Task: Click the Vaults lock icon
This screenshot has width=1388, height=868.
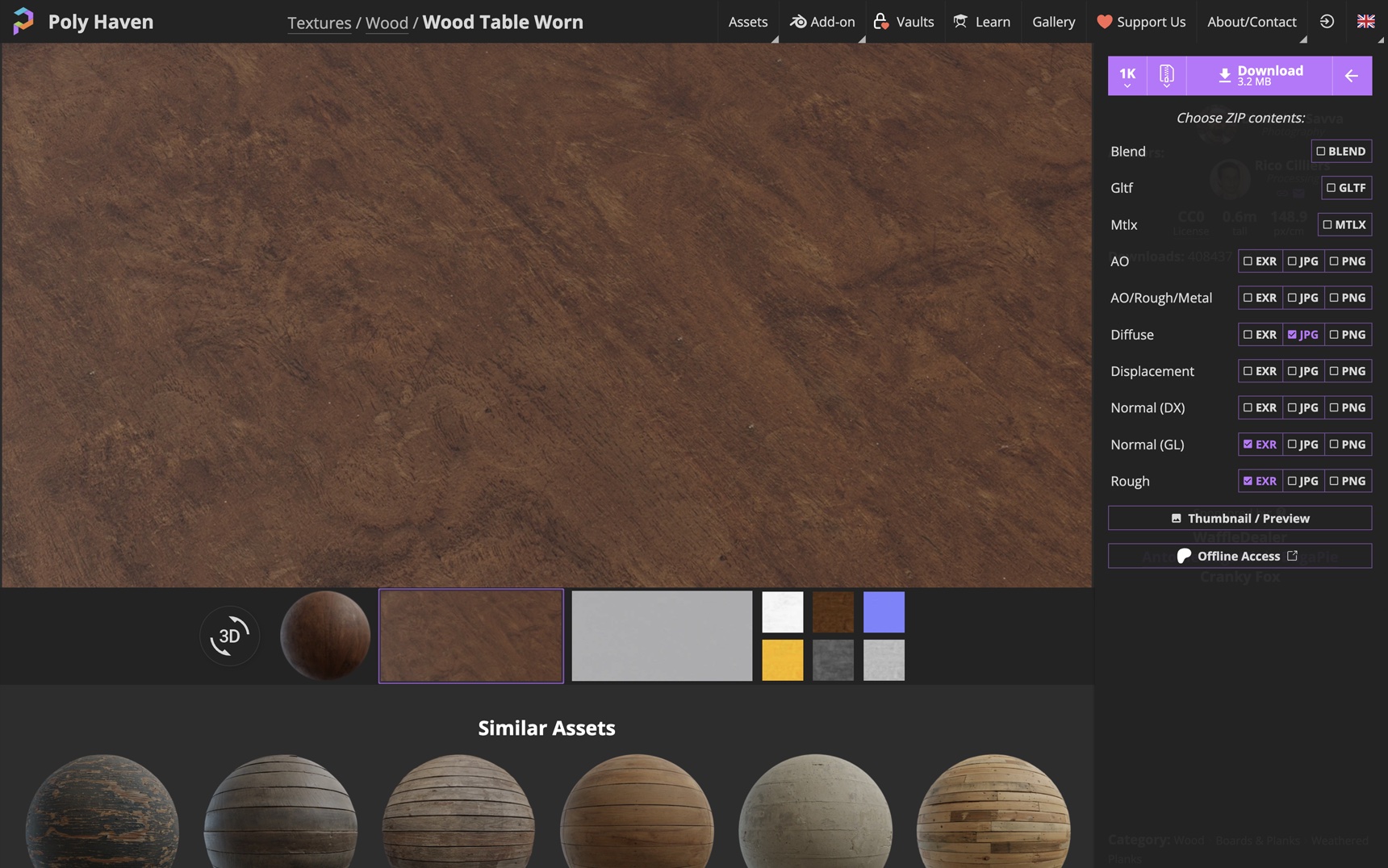Action: pos(881,22)
